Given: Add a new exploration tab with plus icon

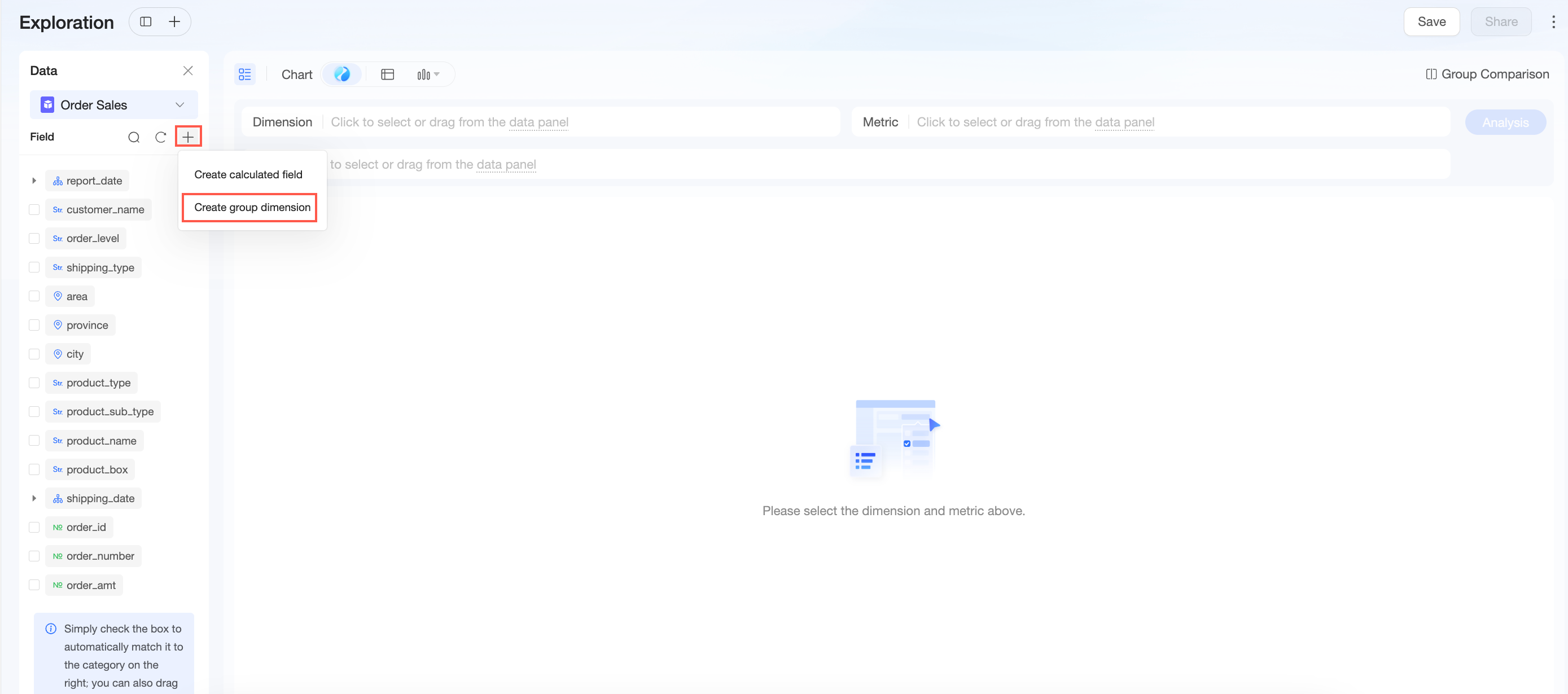Looking at the screenshot, I should [x=175, y=22].
